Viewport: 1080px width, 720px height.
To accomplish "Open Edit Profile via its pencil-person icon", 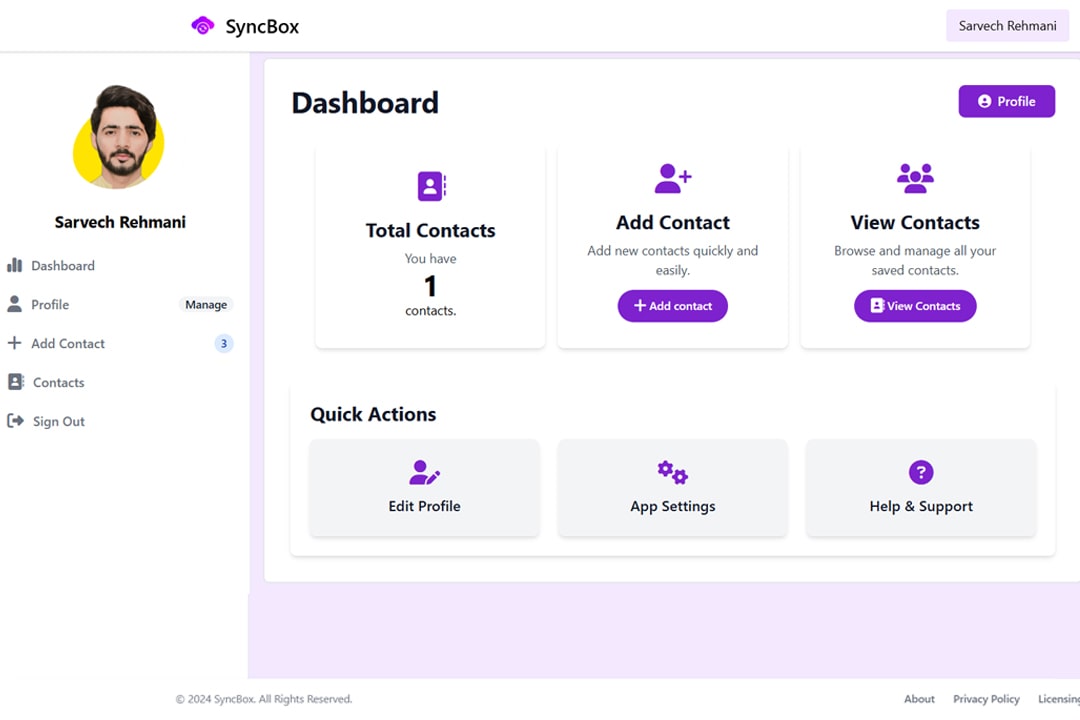I will coord(424,473).
